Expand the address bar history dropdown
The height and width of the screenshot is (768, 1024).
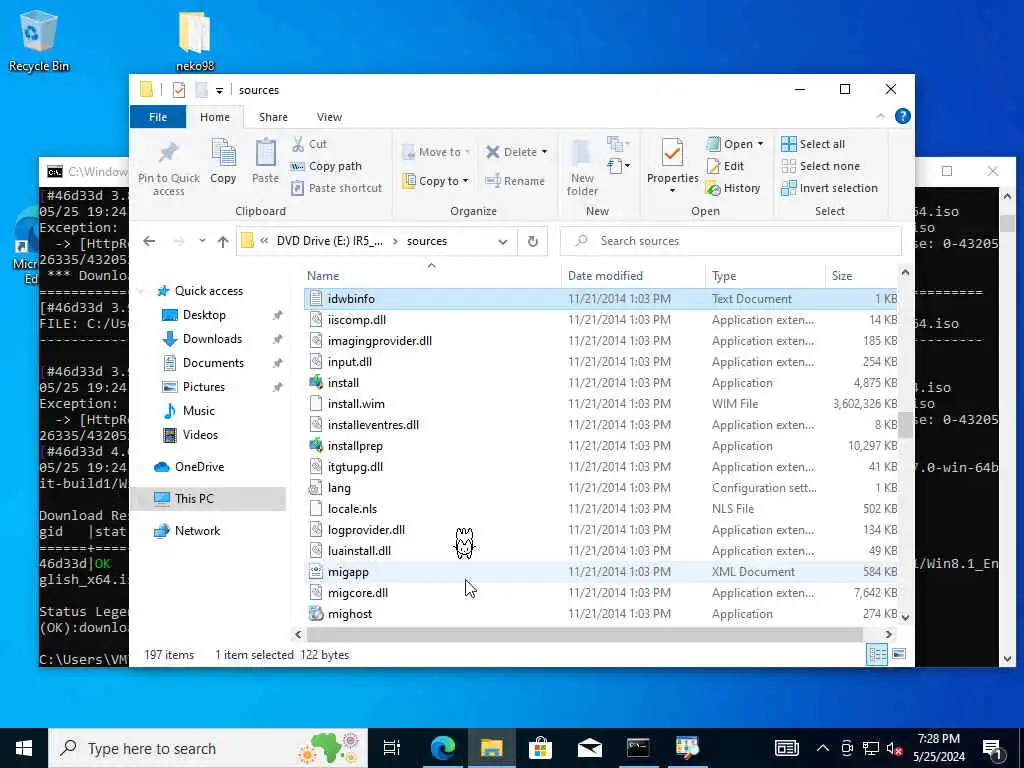click(503, 241)
